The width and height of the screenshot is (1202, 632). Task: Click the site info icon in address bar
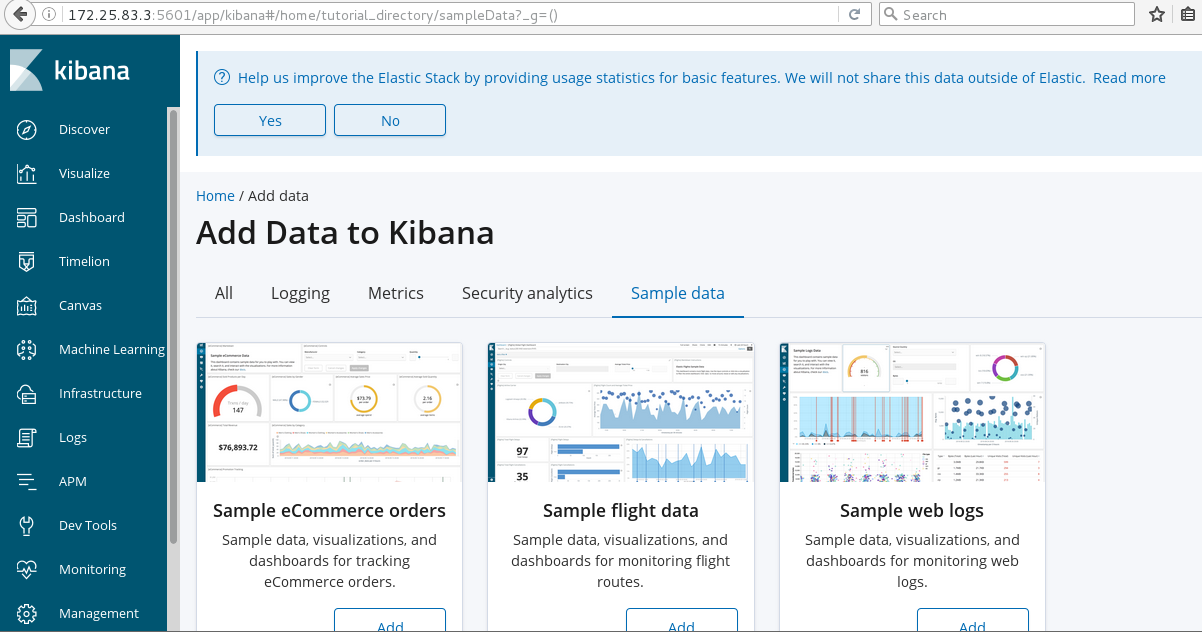(x=51, y=15)
